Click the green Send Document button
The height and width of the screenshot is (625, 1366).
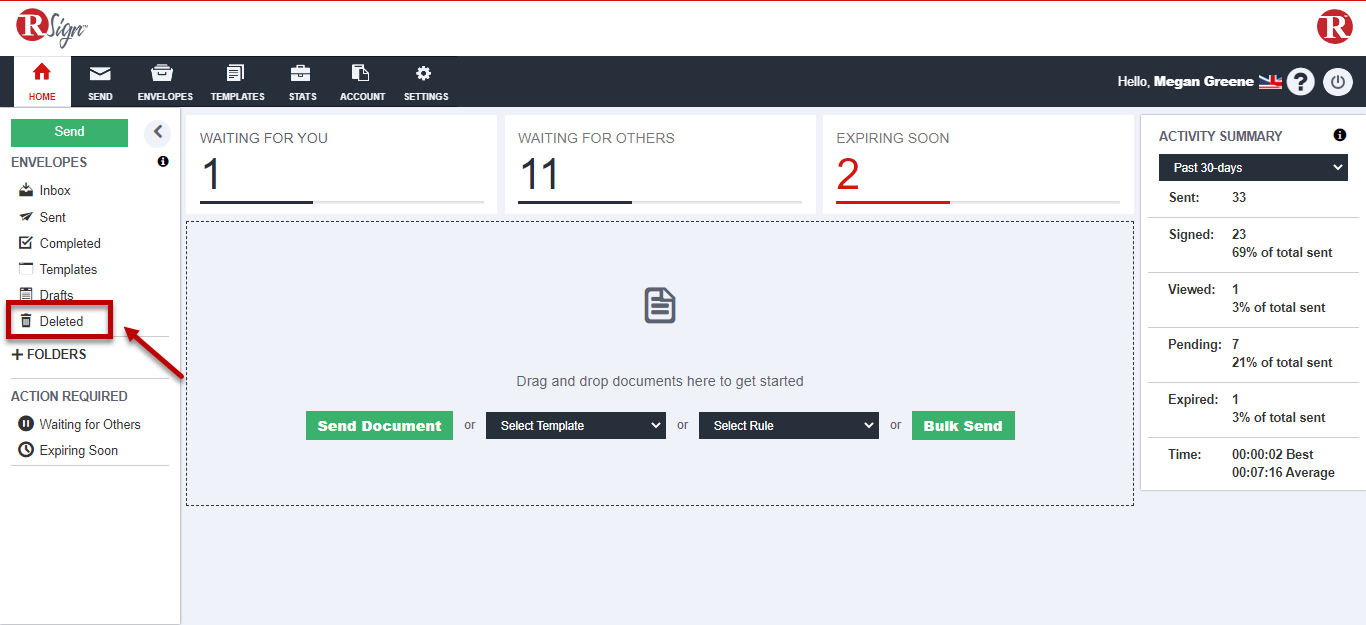click(379, 426)
